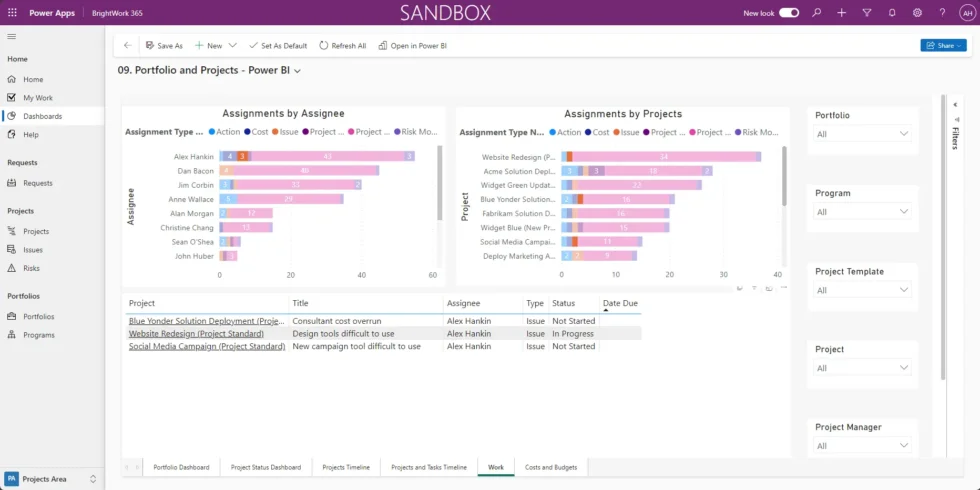Image resolution: width=980 pixels, height=490 pixels.
Task: Click the back arrow in command bar
Action: click(127, 45)
